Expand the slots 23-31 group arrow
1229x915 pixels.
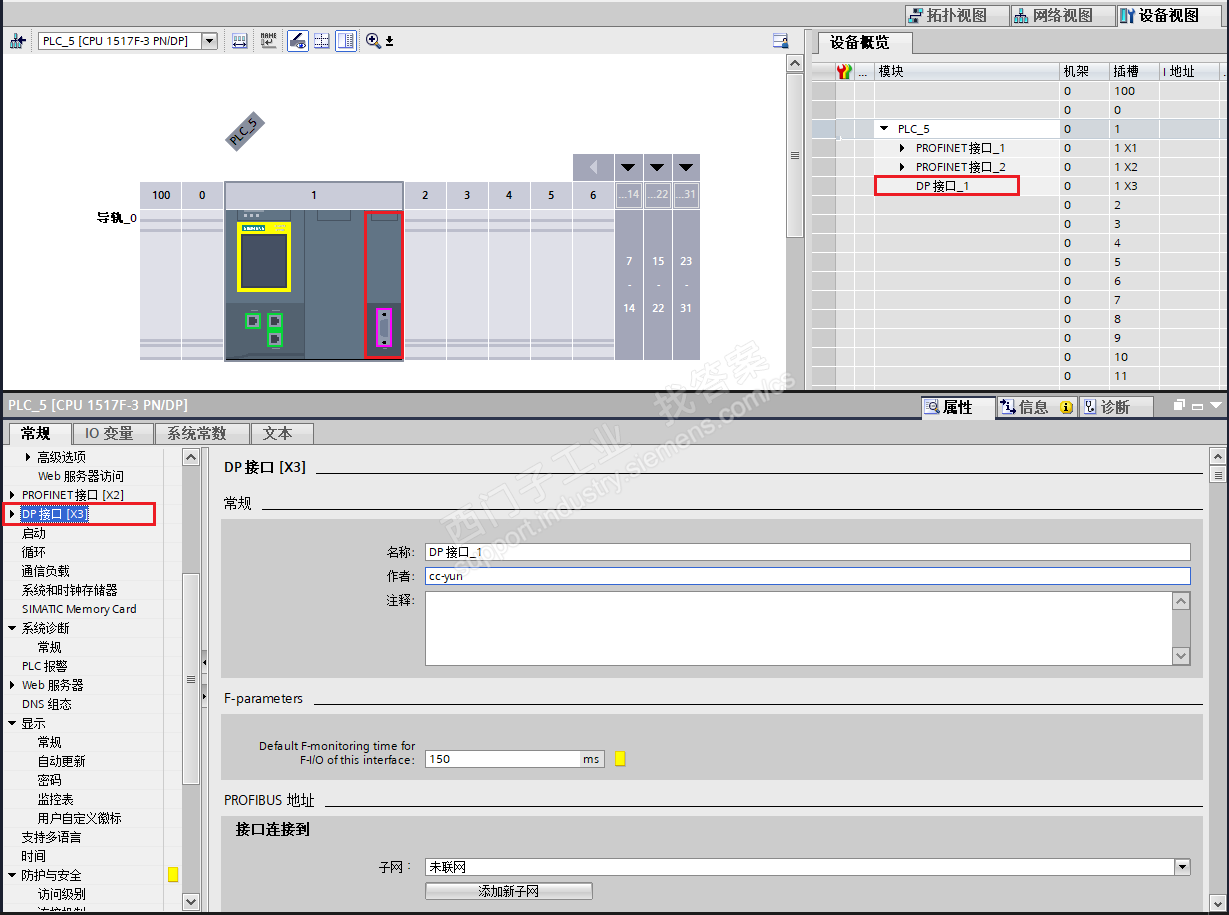click(686, 167)
